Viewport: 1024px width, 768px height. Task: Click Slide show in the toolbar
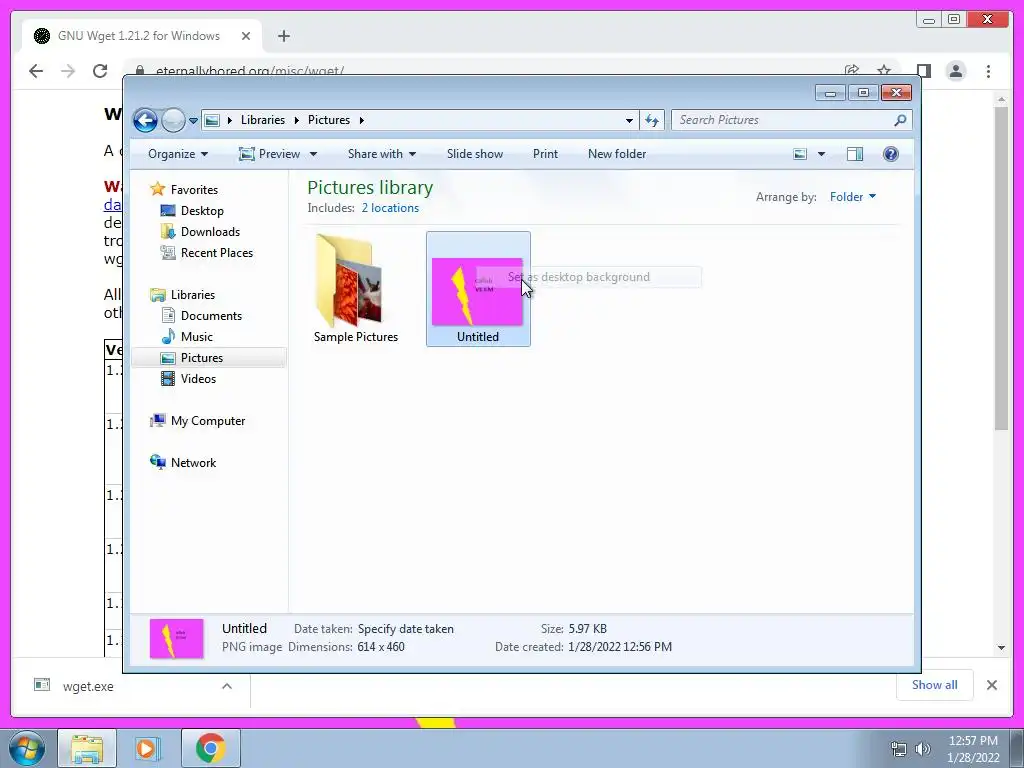pos(475,154)
